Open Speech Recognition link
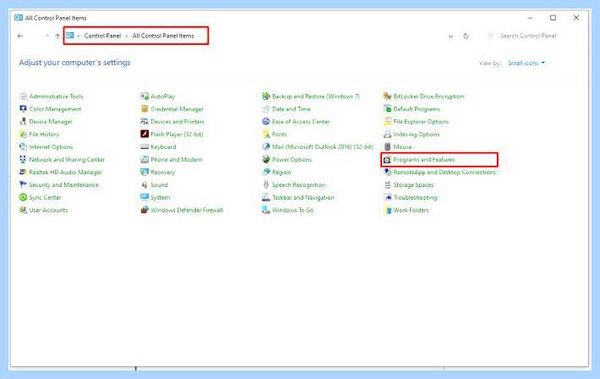 click(298, 185)
